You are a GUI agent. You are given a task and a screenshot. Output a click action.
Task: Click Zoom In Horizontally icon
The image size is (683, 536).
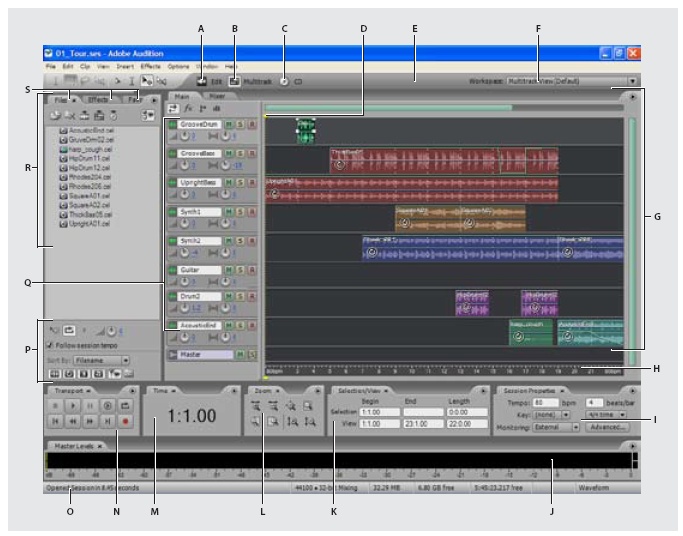click(256, 406)
